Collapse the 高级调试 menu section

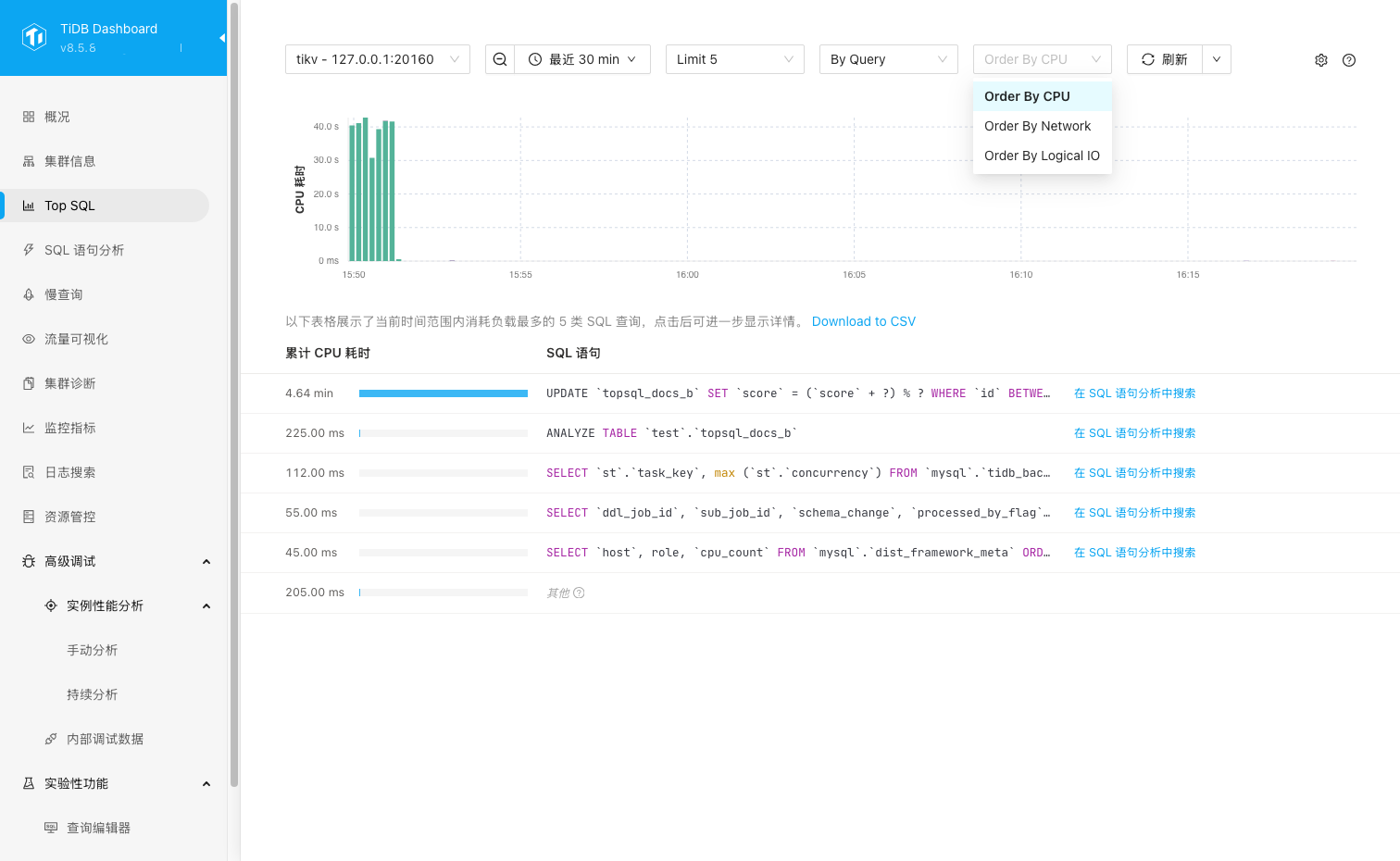(206, 561)
